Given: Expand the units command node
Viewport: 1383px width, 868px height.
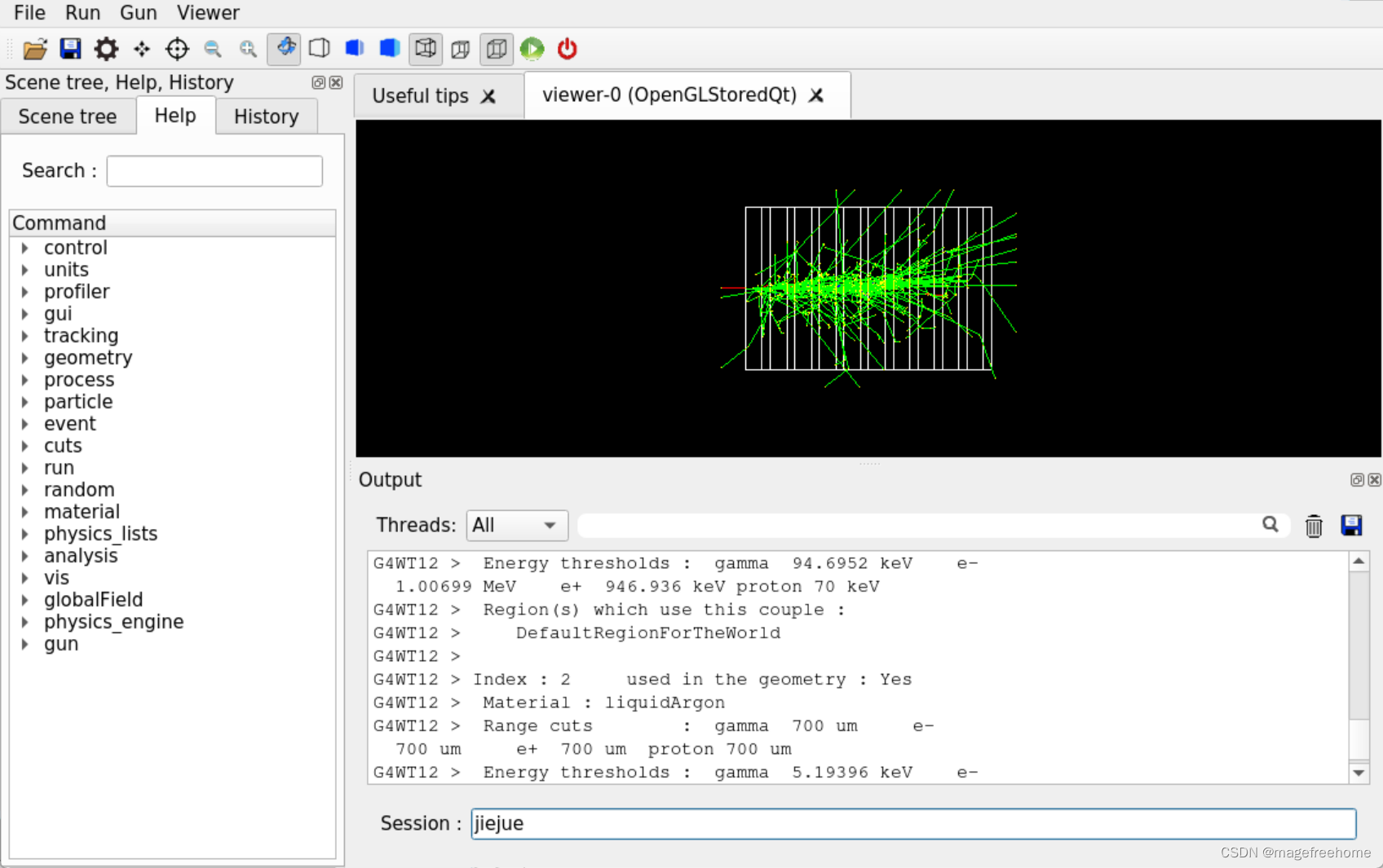Looking at the screenshot, I should click(x=25, y=270).
